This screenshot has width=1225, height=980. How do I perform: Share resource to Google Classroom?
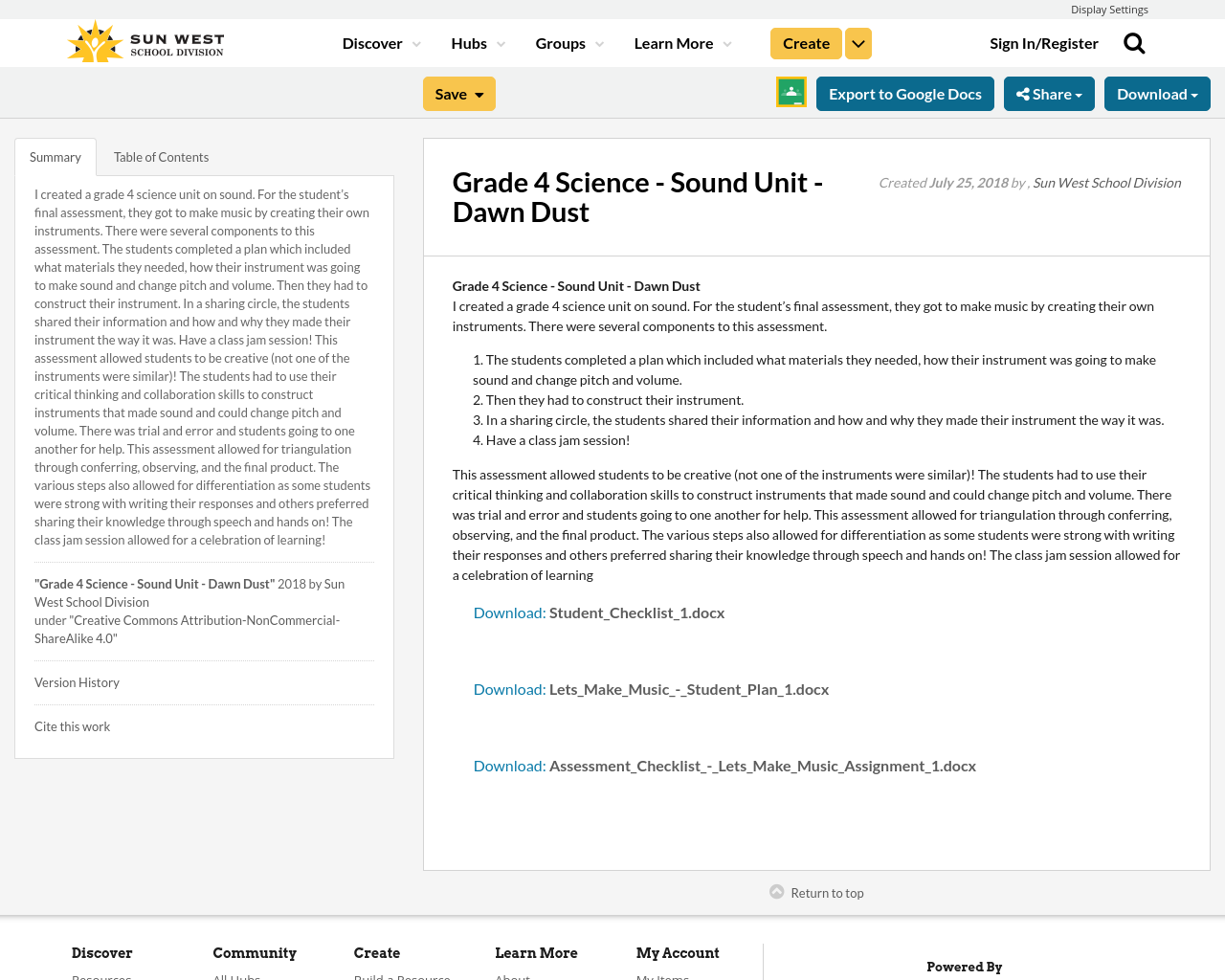[x=791, y=92]
